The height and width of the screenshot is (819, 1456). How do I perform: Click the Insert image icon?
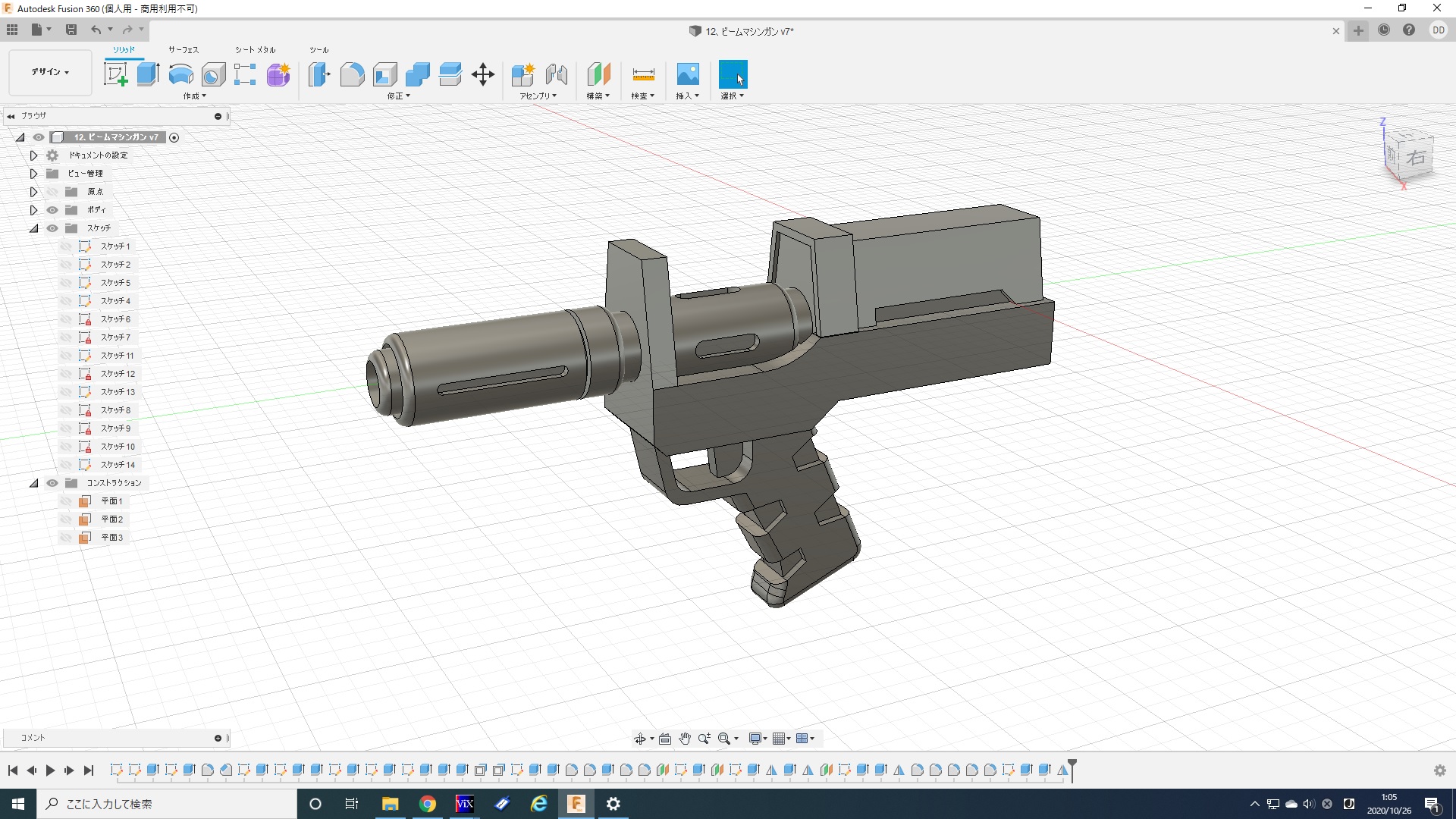[688, 74]
